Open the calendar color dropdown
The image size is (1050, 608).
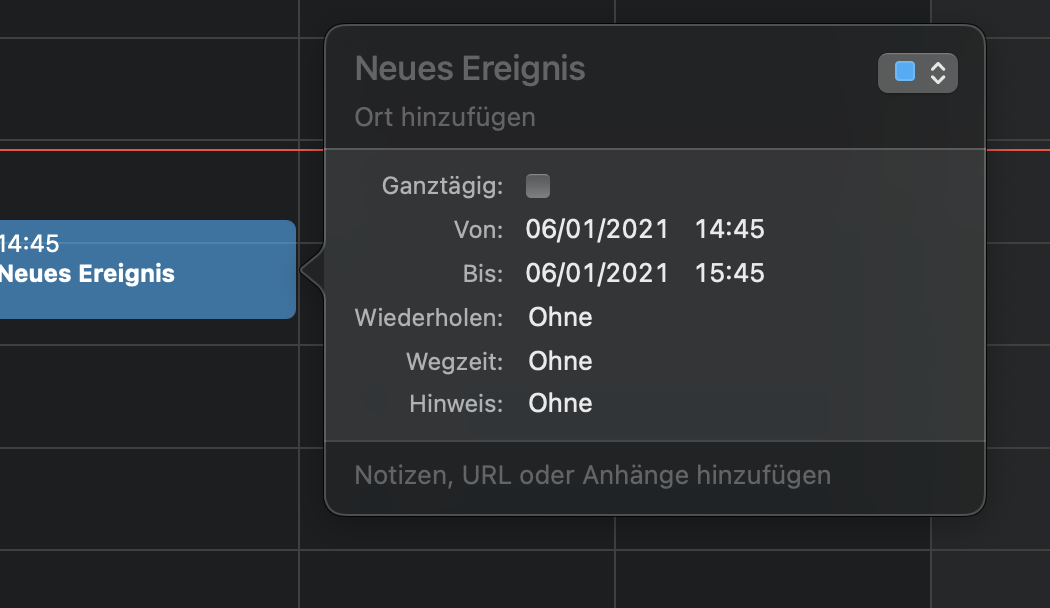pos(917,72)
